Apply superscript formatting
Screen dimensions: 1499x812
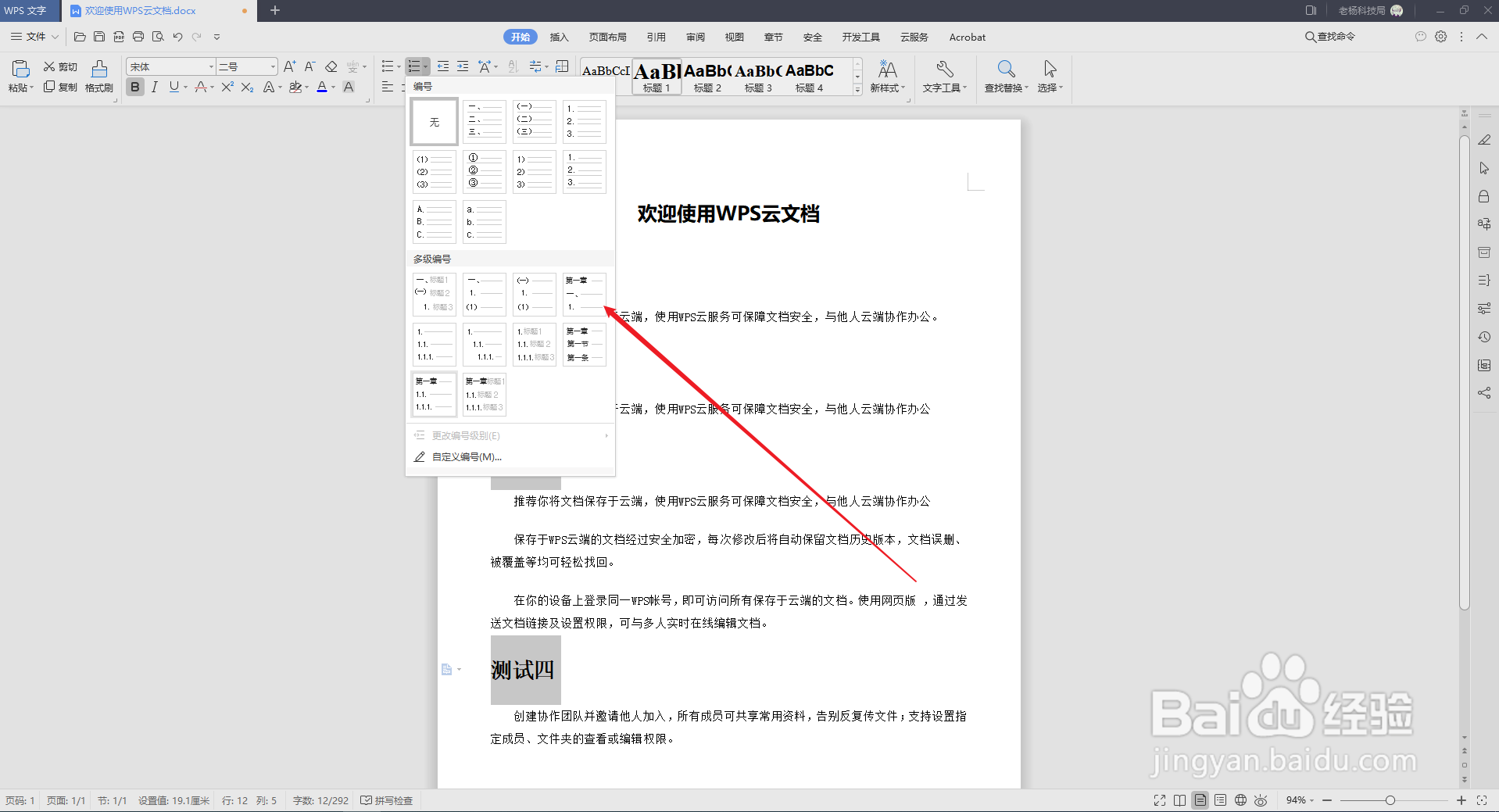(x=227, y=87)
